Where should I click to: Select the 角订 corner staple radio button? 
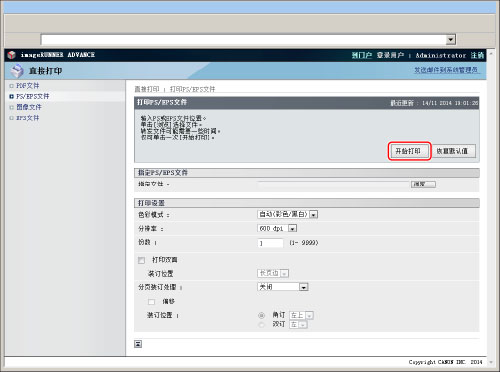tap(261, 315)
